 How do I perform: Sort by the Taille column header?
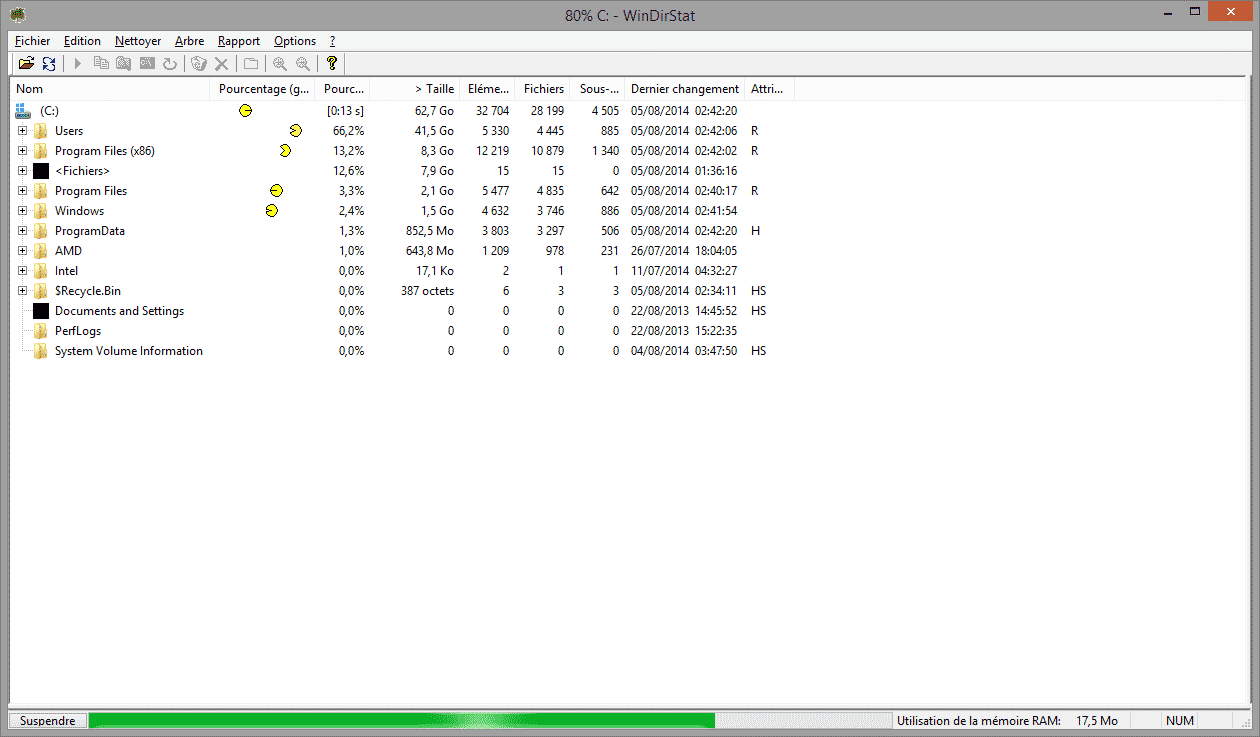click(x=434, y=89)
